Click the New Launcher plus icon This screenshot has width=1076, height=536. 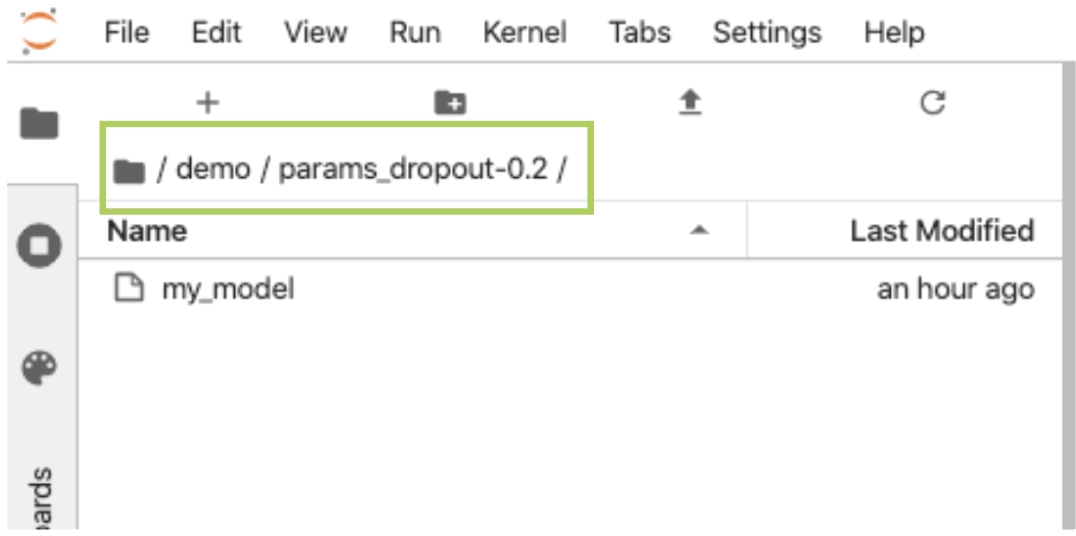[207, 103]
